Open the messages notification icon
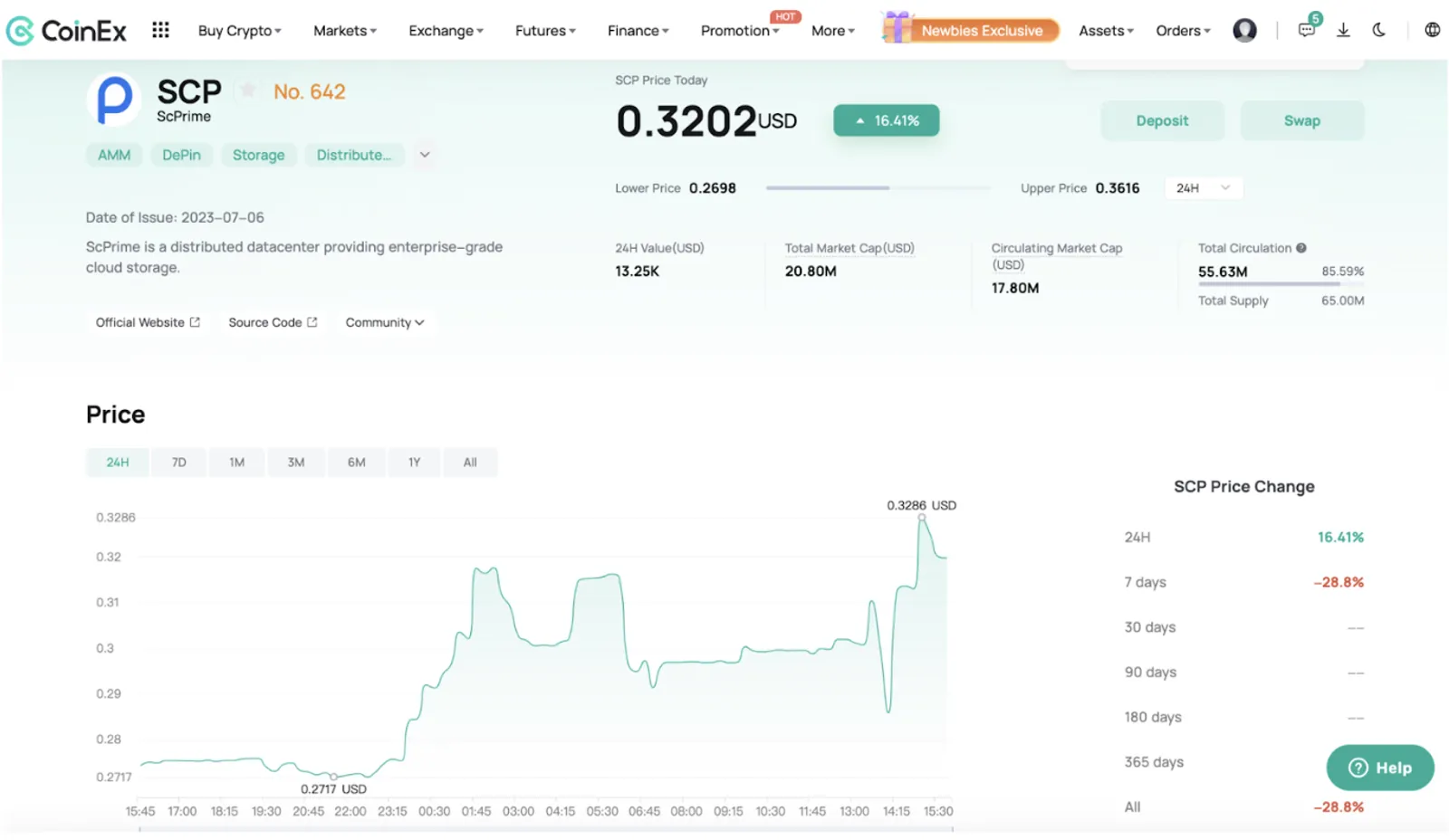The width and height of the screenshot is (1449, 840). (1306, 30)
